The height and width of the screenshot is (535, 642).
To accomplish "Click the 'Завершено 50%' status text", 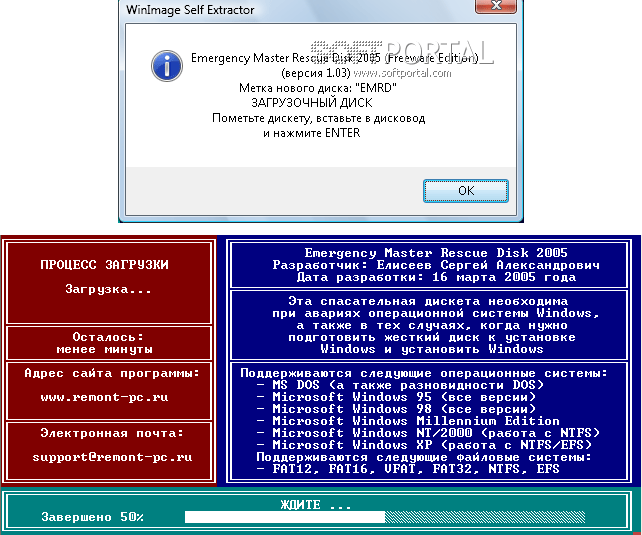I will [93, 517].
